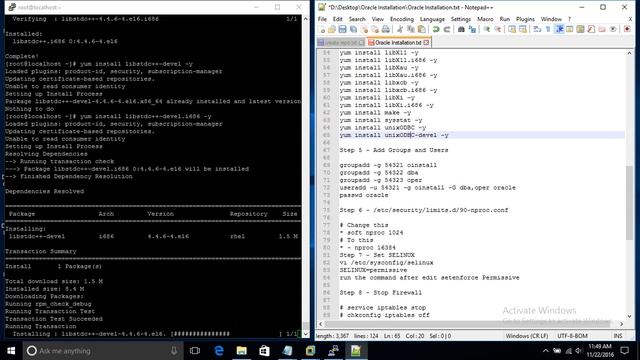Image resolution: width=640 pixels, height=360 pixels.
Task: Zoom in using the toolbar magnifier
Action: 487,29
